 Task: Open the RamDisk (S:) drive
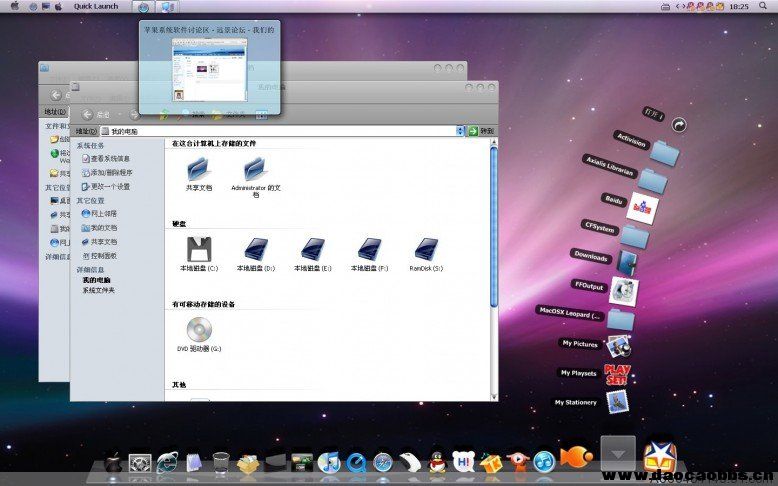click(427, 250)
